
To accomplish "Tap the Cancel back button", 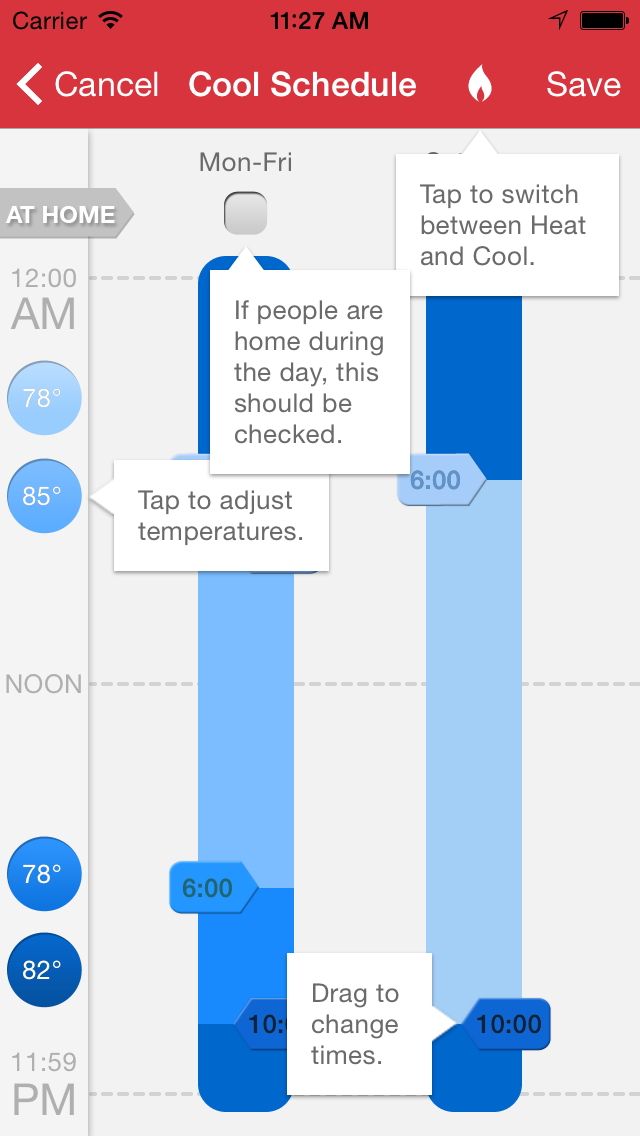I will [x=88, y=85].
